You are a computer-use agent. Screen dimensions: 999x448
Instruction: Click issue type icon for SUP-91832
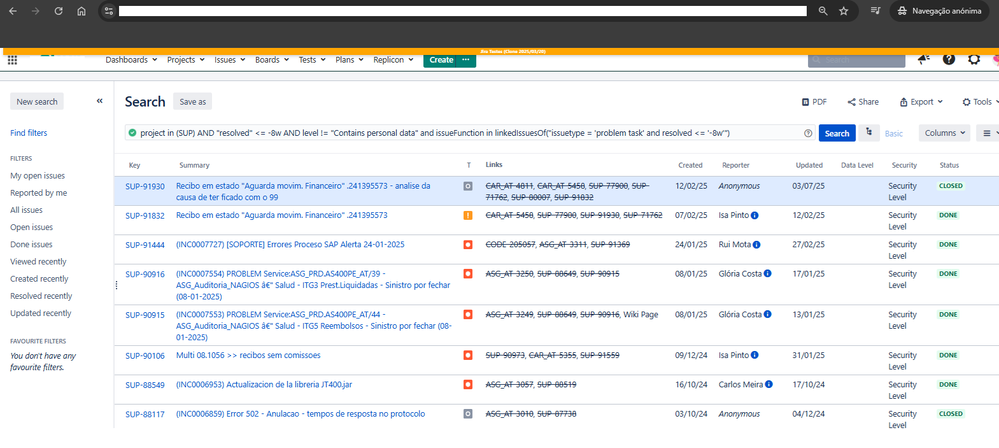point(468,215)
